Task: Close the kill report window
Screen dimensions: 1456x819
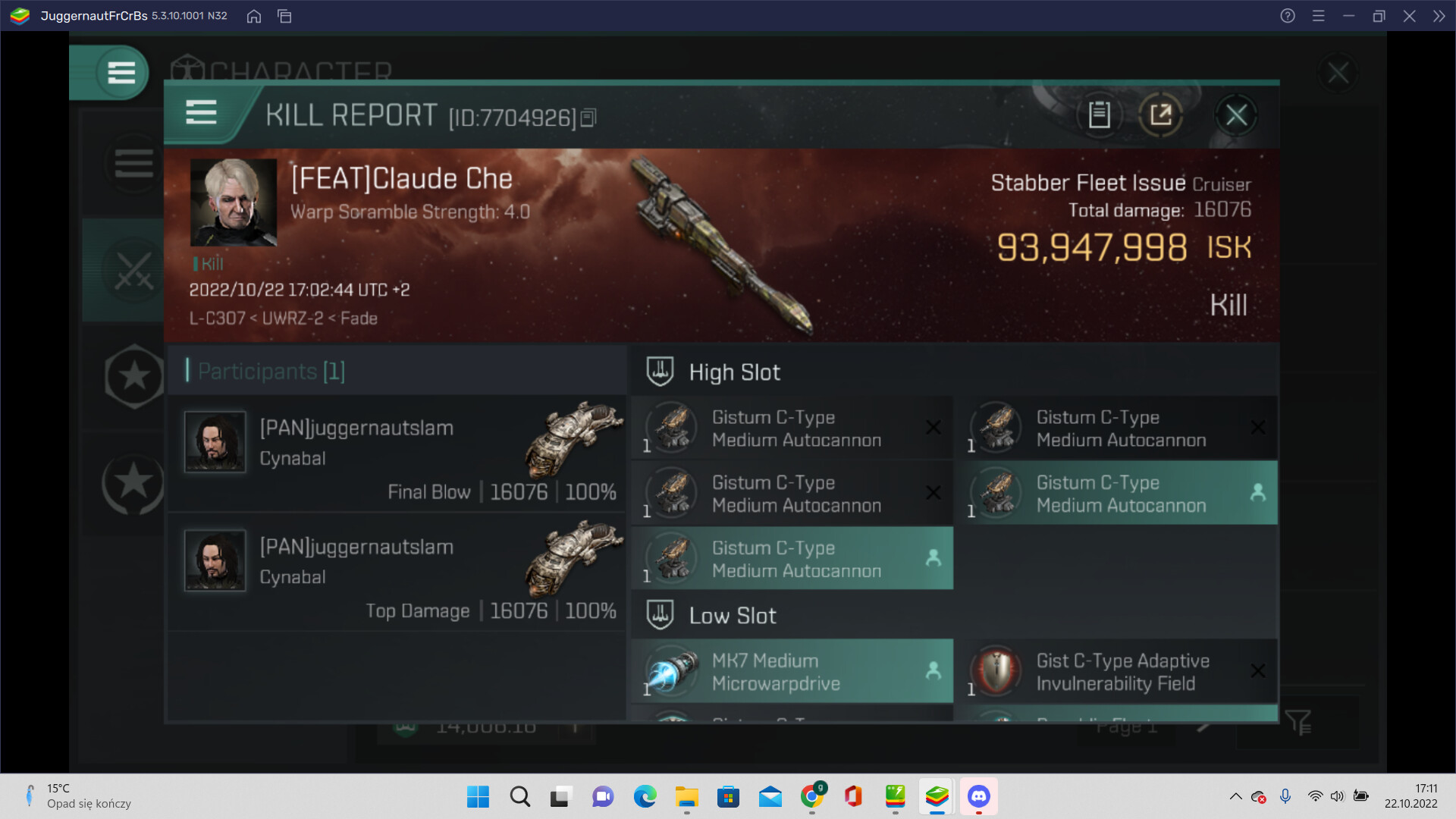Action: (1236, 115)
